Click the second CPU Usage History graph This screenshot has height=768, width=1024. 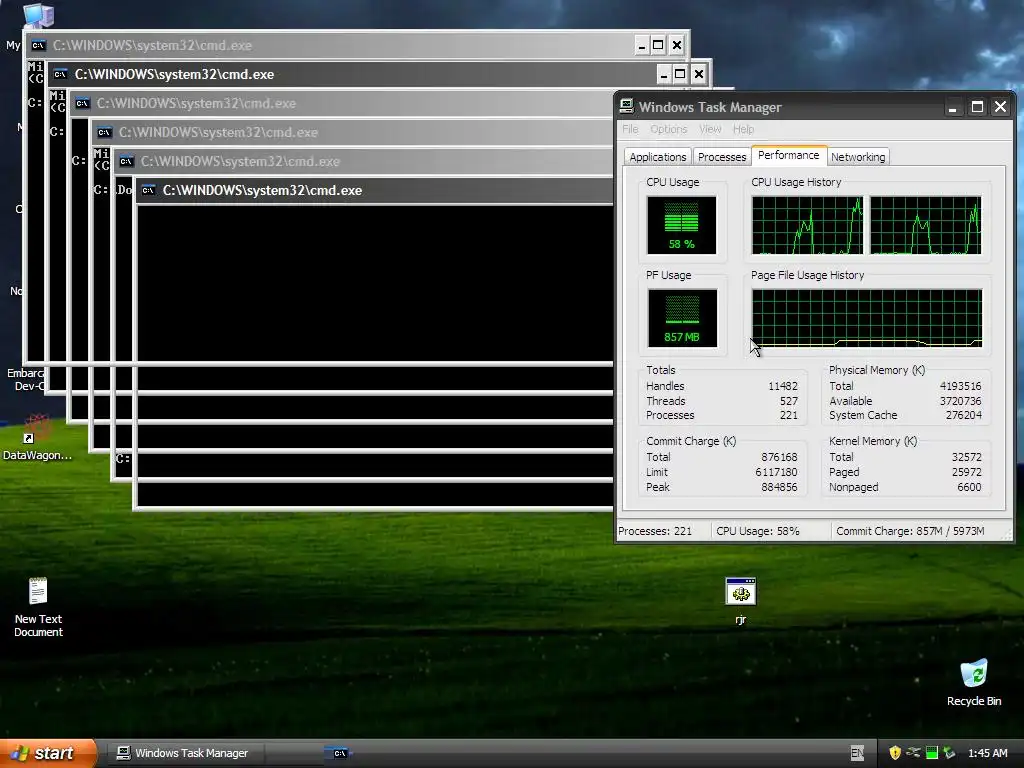click(925, 225)
